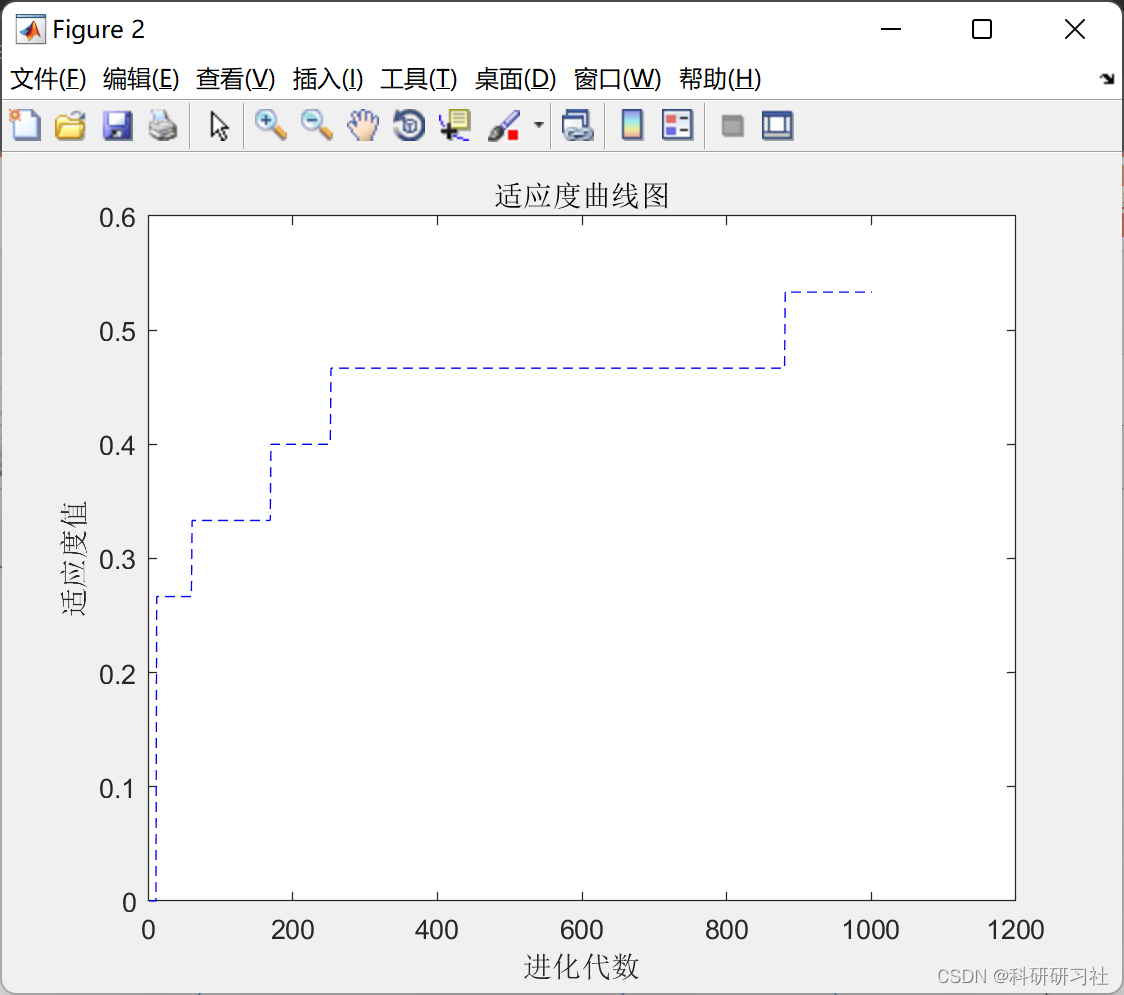Image resolution: width=1124 pixels, height=995 pixels.
Task: Open the 插入(I) menu
Action: coord(328,79)
